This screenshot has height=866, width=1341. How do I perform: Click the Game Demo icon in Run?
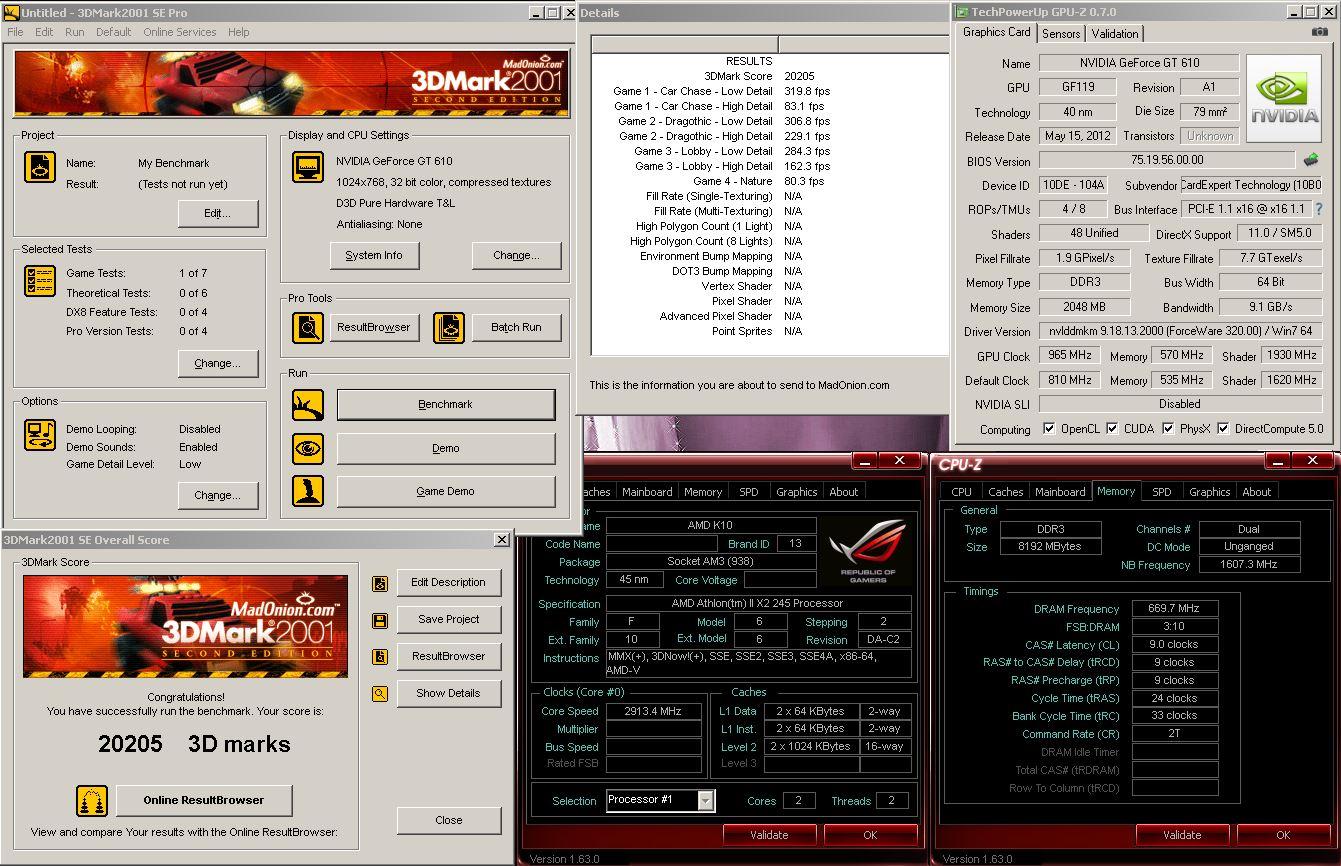(x=308, y=491)
